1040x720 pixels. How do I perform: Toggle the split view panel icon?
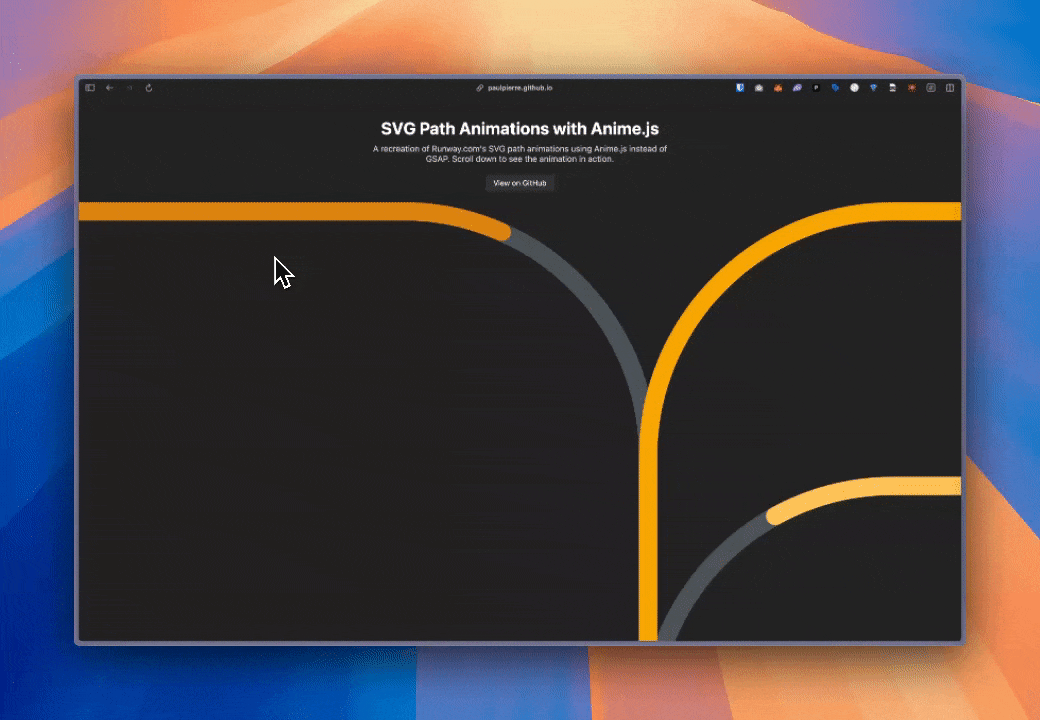(950, 88)
